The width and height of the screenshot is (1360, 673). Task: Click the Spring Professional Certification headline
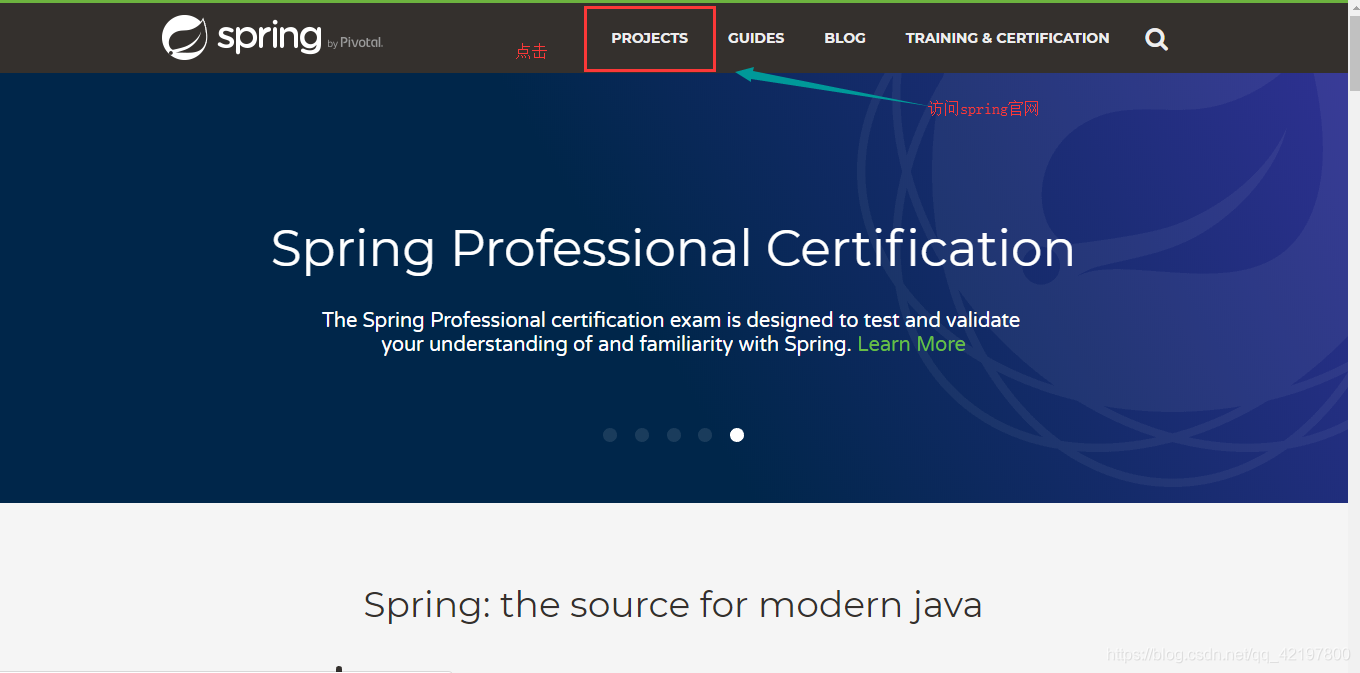click(673, 249)
